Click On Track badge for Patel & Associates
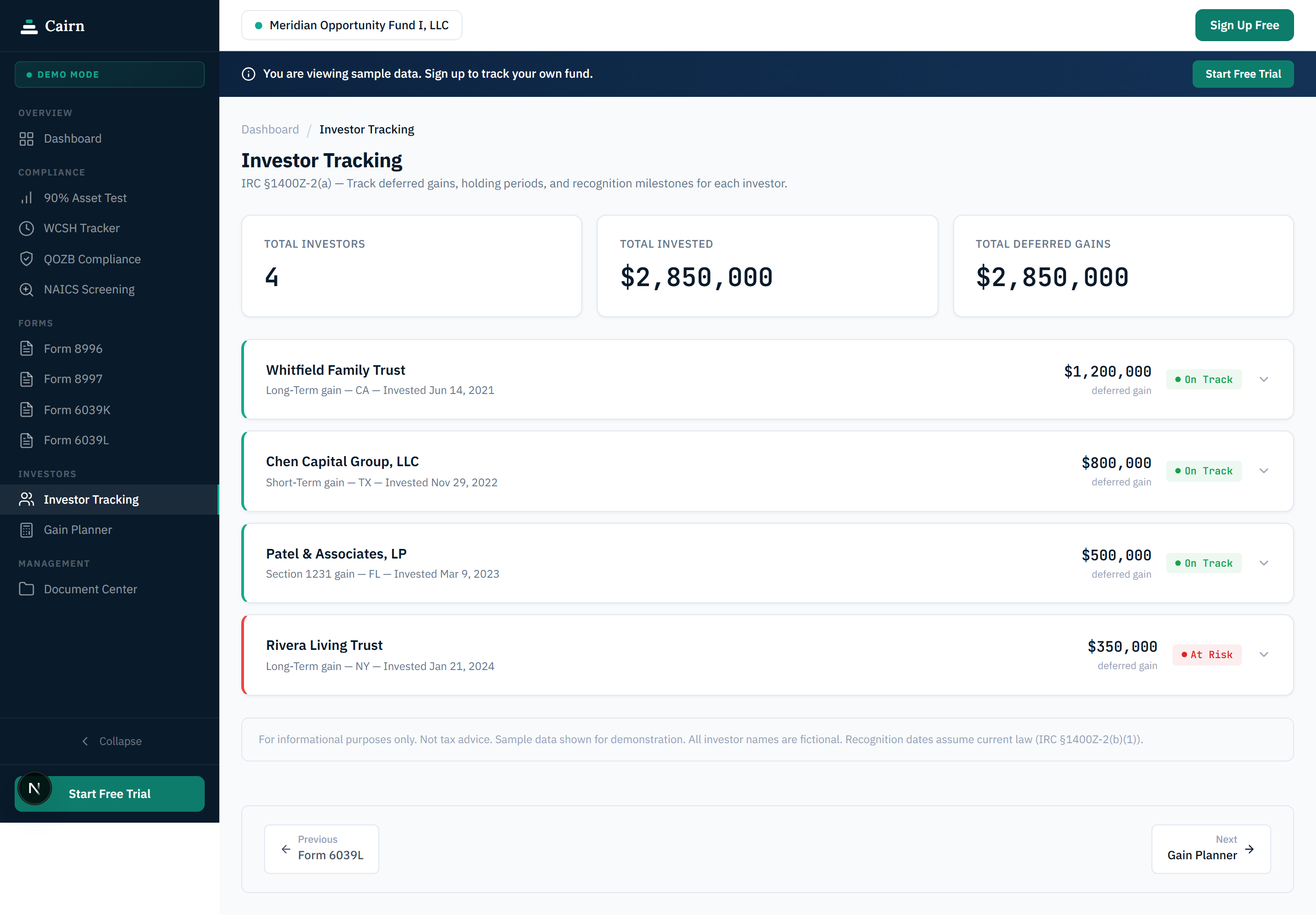Image resolution: width=1316 pixels, height=915 pixels. pyautogui.click(x=1204, y=563)
